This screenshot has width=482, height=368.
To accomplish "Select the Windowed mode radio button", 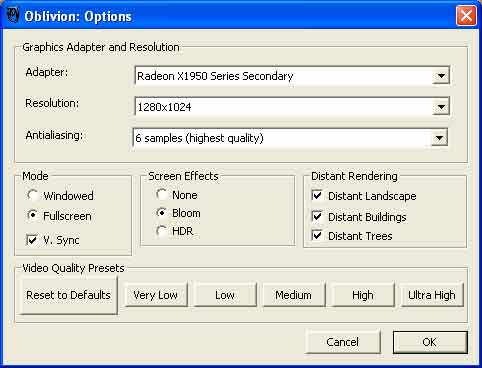I will (33, 195).
